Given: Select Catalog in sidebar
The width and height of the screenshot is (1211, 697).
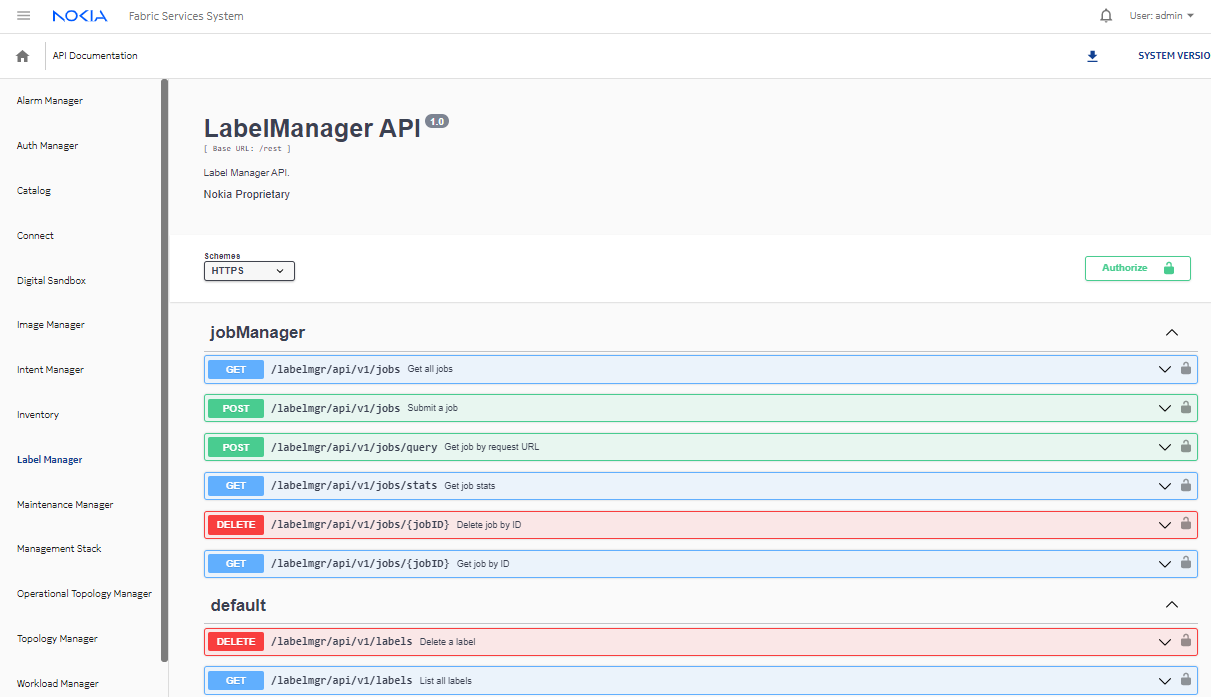Looking at the screenshot, I should (34, 191).
